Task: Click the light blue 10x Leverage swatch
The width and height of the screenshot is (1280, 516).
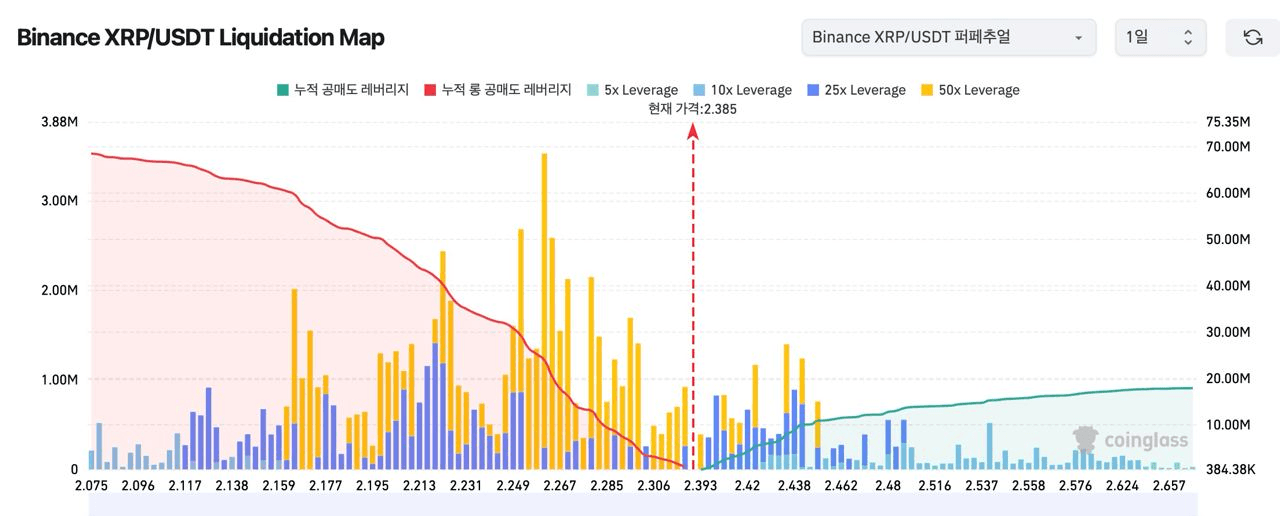Action: tap(699, 90)
